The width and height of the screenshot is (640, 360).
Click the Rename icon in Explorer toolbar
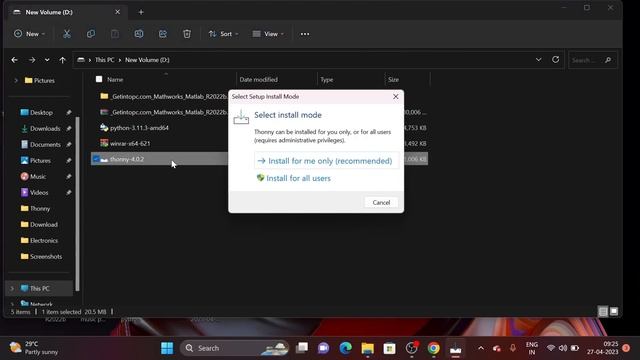tap(139, 34)
